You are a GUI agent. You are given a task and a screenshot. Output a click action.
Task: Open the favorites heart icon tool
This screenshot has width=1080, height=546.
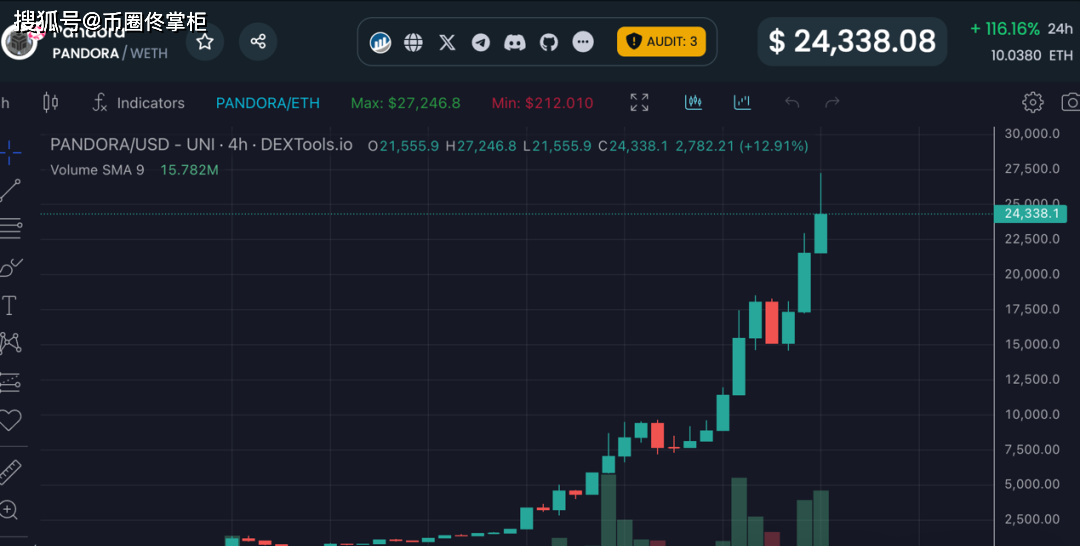click(x=10, y=420)
